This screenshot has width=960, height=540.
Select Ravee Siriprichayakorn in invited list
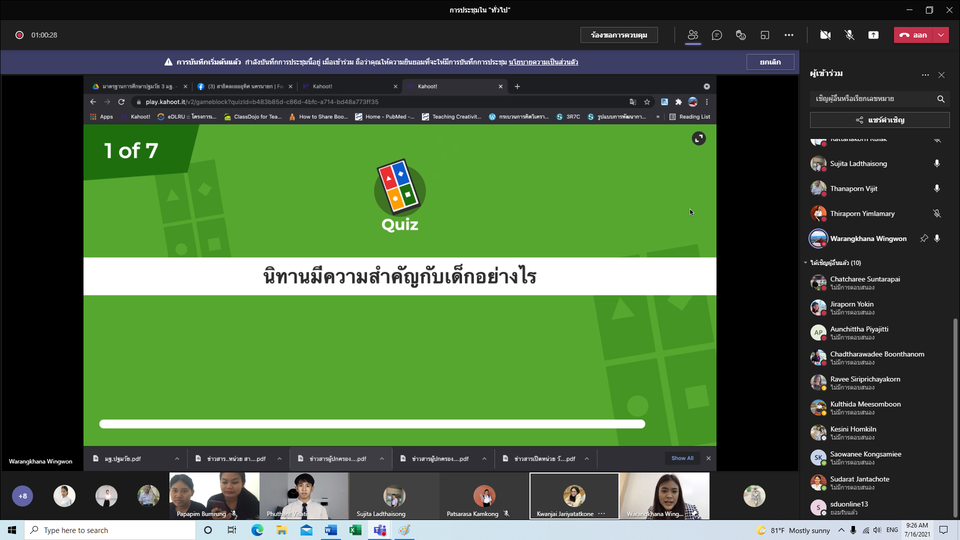click(x=879, y=383)
